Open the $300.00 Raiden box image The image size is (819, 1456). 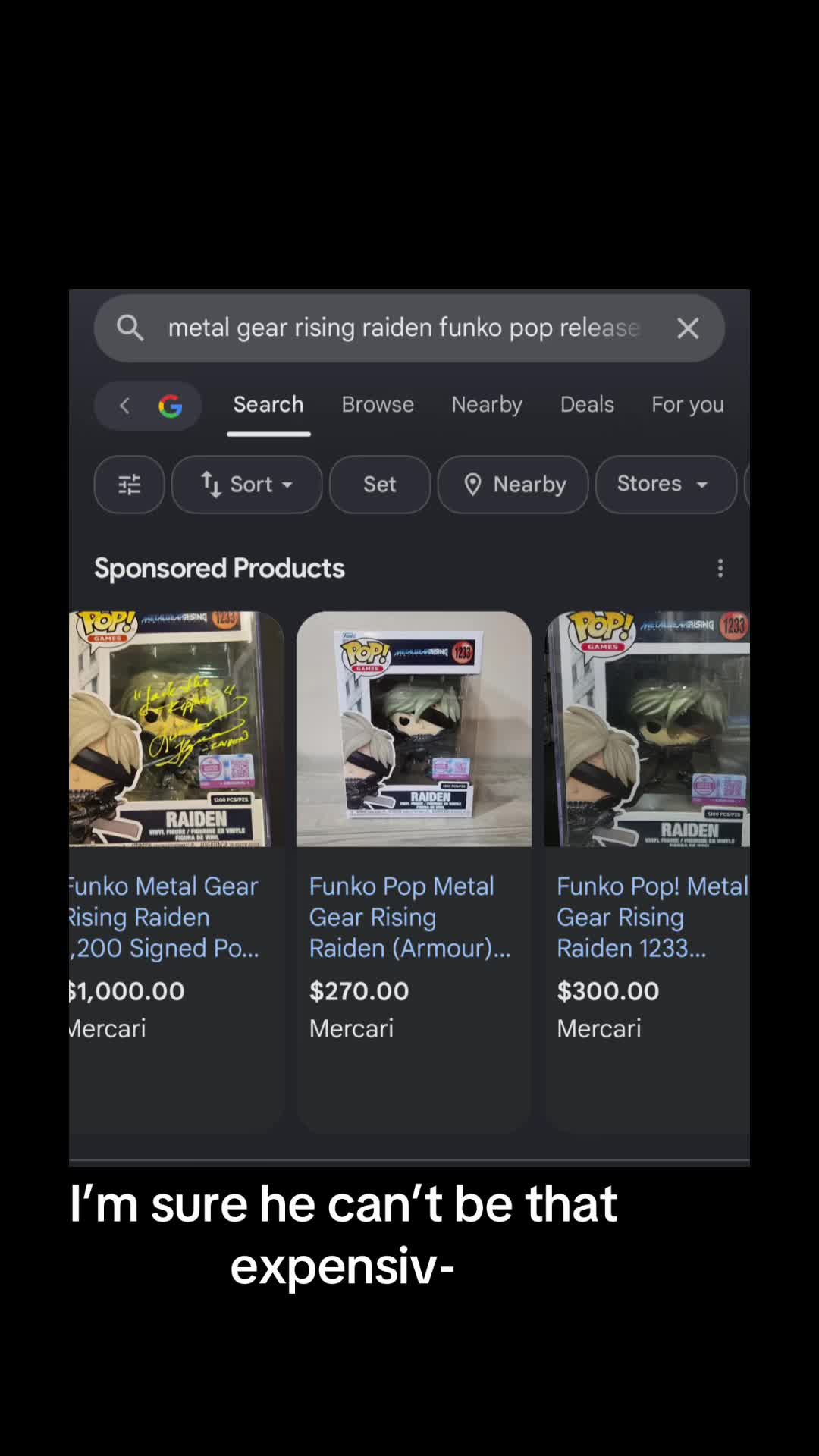(x=648, y=729)
